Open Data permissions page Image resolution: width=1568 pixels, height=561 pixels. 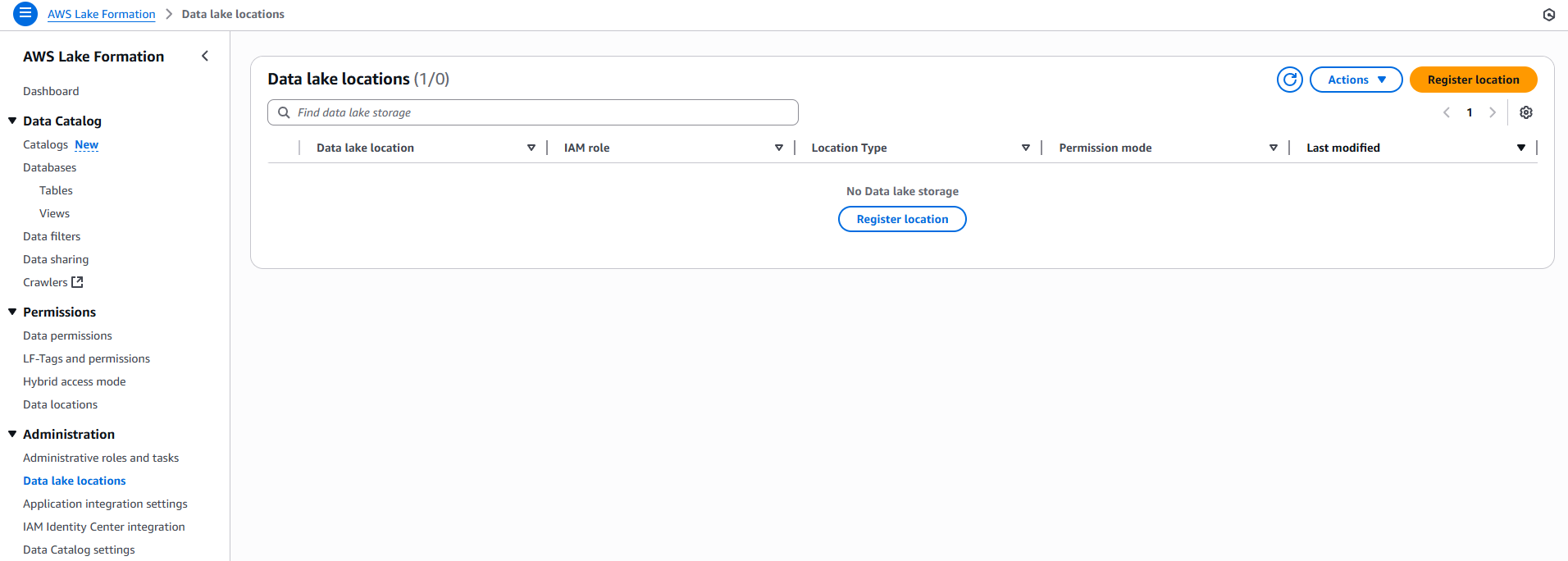point(67,335)
